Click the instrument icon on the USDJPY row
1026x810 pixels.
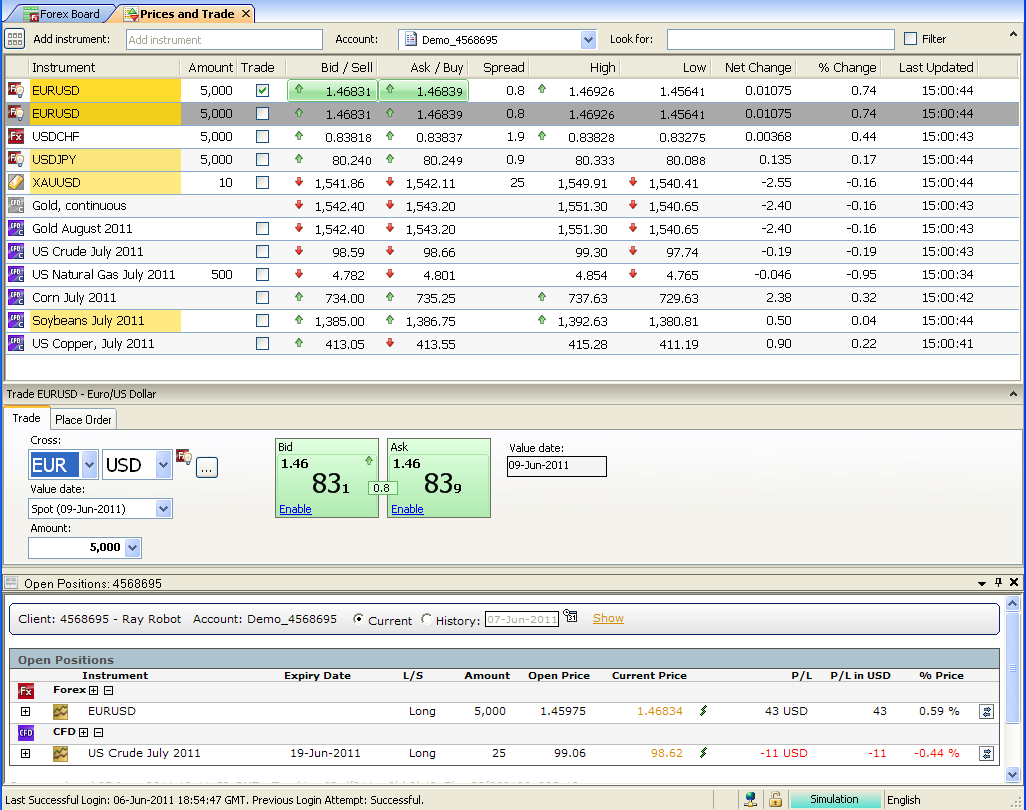tap(16, 160)
